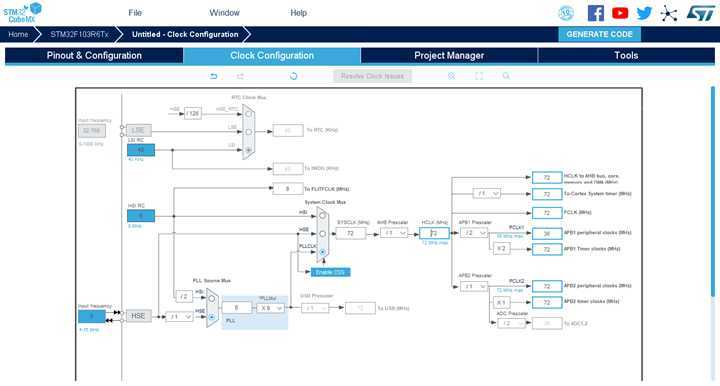Select HSI in the System Clock Mux
The width and height of the screenshot is (720, 386).
pyautogui.click(x=322, y=215)
